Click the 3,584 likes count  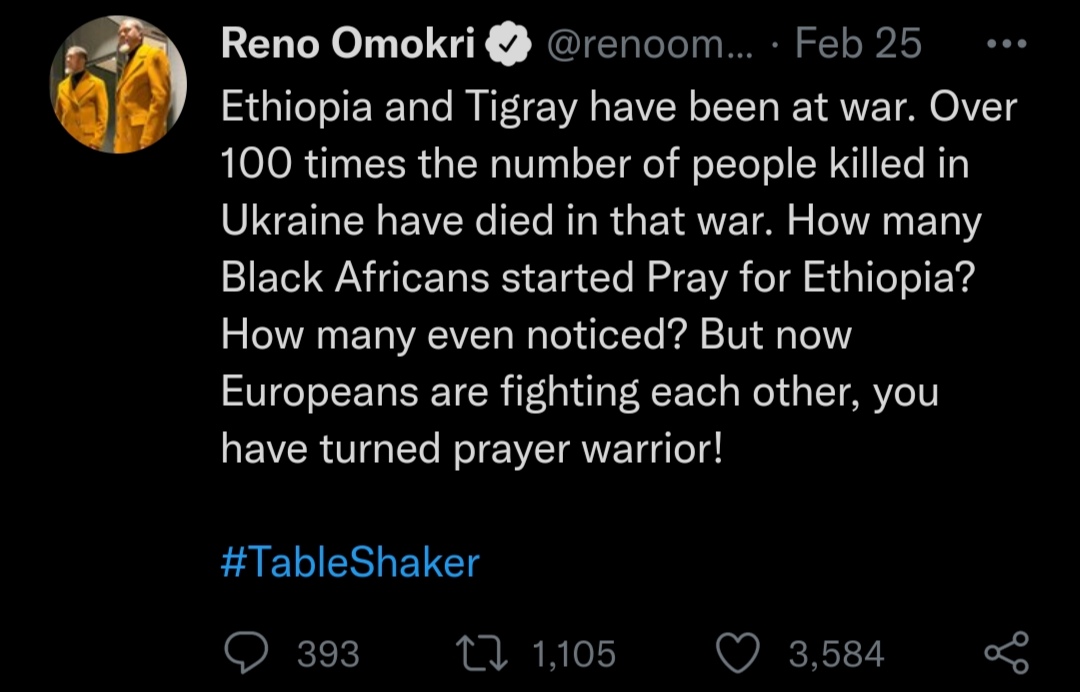[836, 654]
